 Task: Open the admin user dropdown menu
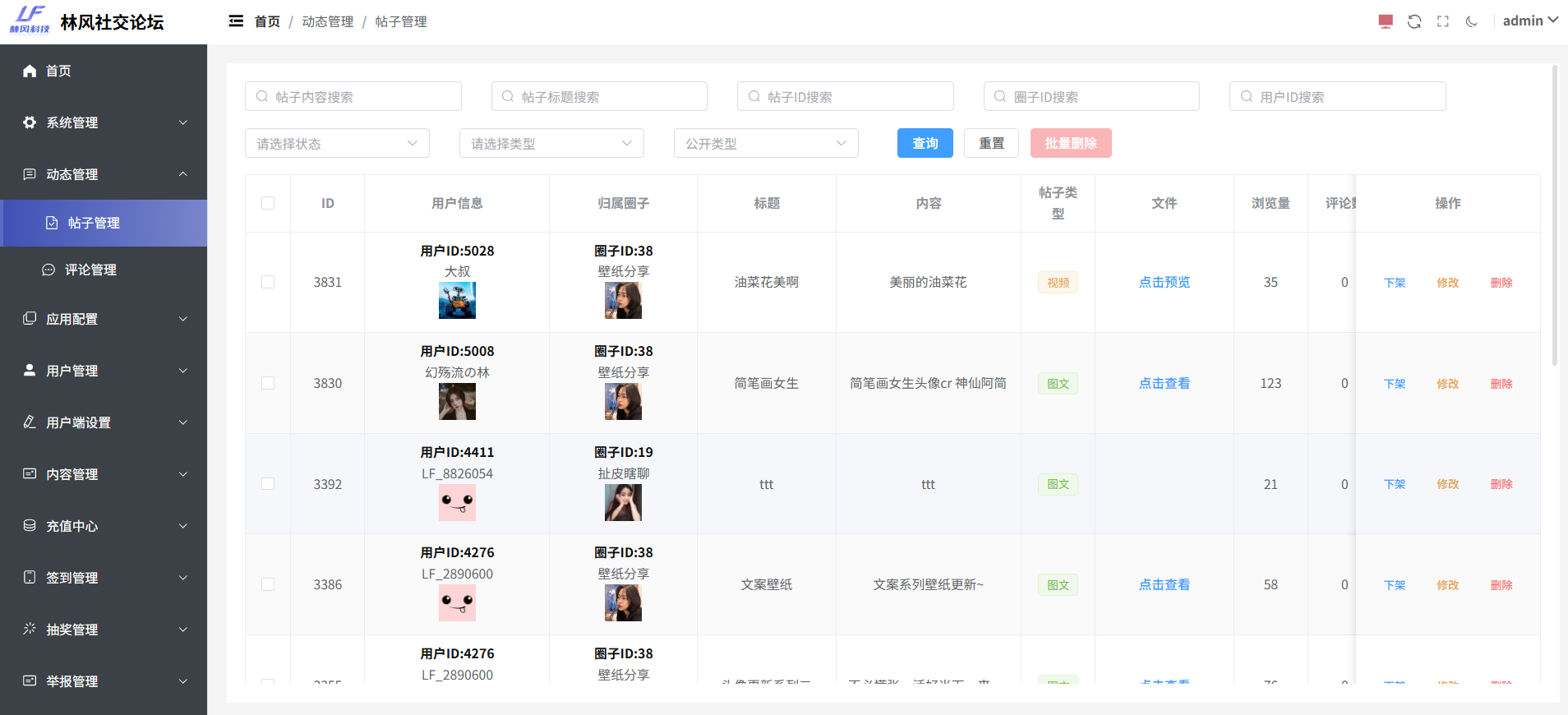click(1529, 21)
